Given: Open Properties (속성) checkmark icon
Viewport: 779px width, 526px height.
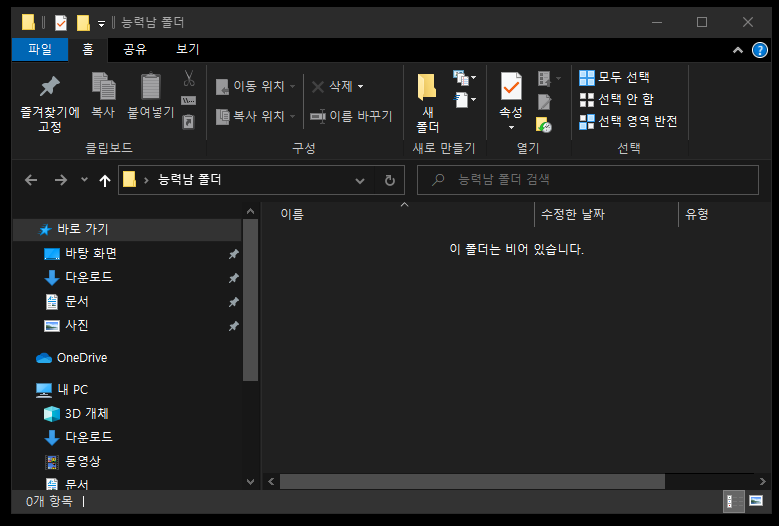Looking at the screenshot, I should point(511,86).
